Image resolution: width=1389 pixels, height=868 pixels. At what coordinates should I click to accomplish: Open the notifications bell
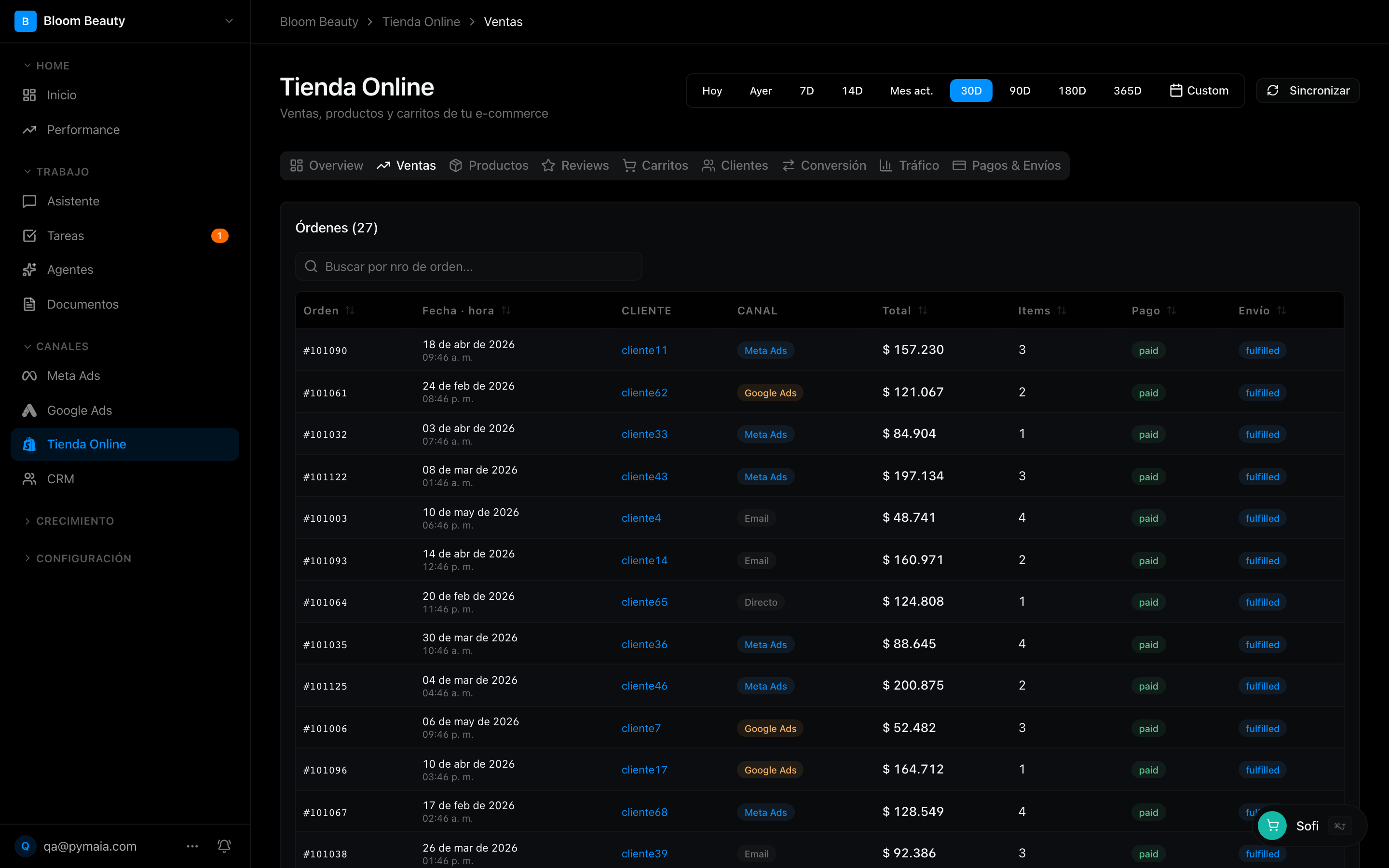pos(224,846)
